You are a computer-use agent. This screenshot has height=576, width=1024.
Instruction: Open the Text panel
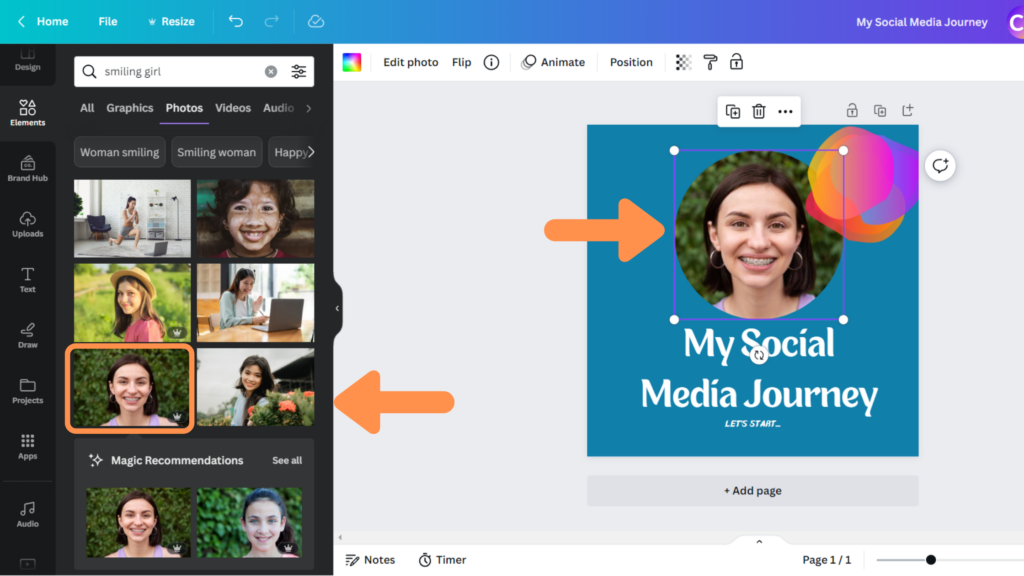(27, 280)
